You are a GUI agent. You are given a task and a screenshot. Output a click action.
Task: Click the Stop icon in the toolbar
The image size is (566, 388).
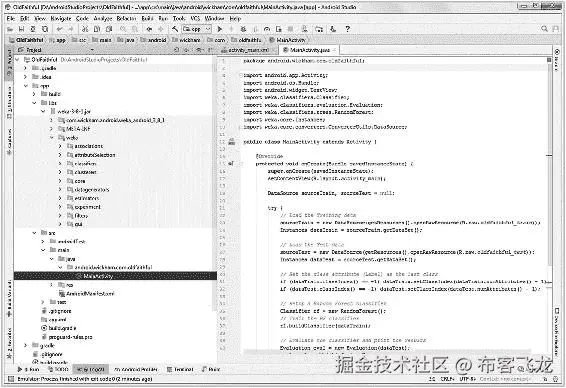[290, 29]
